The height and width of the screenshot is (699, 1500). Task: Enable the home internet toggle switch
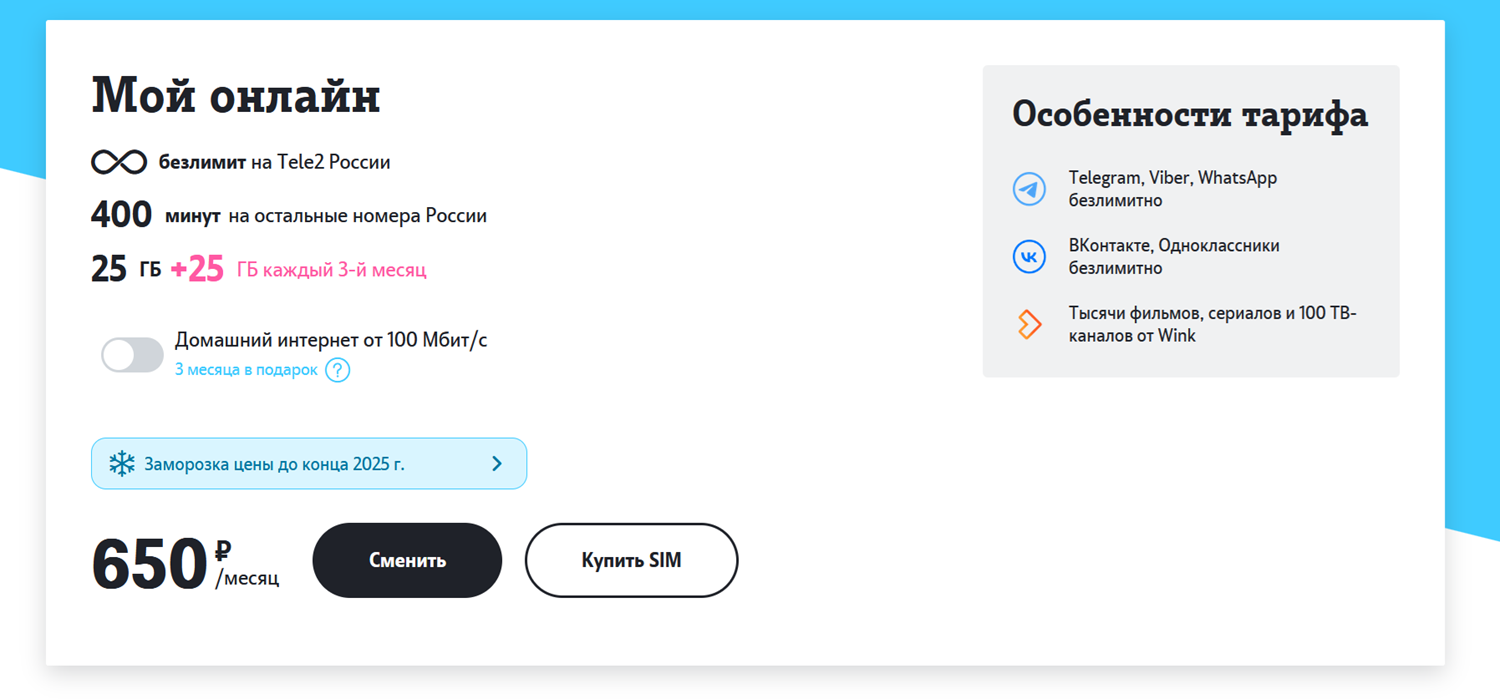132,355
